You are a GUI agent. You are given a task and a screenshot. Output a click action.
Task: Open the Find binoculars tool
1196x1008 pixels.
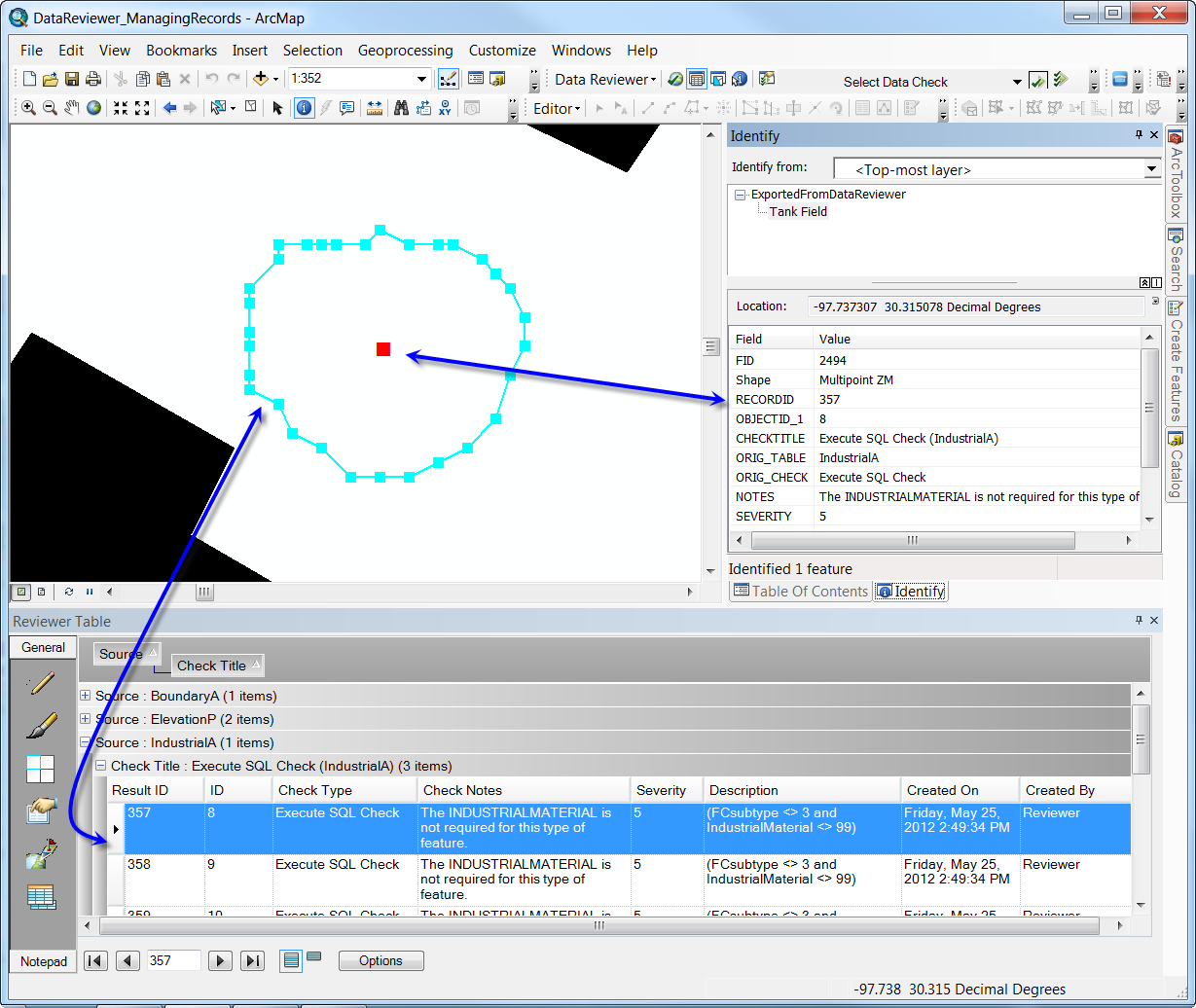coord(401,108)
